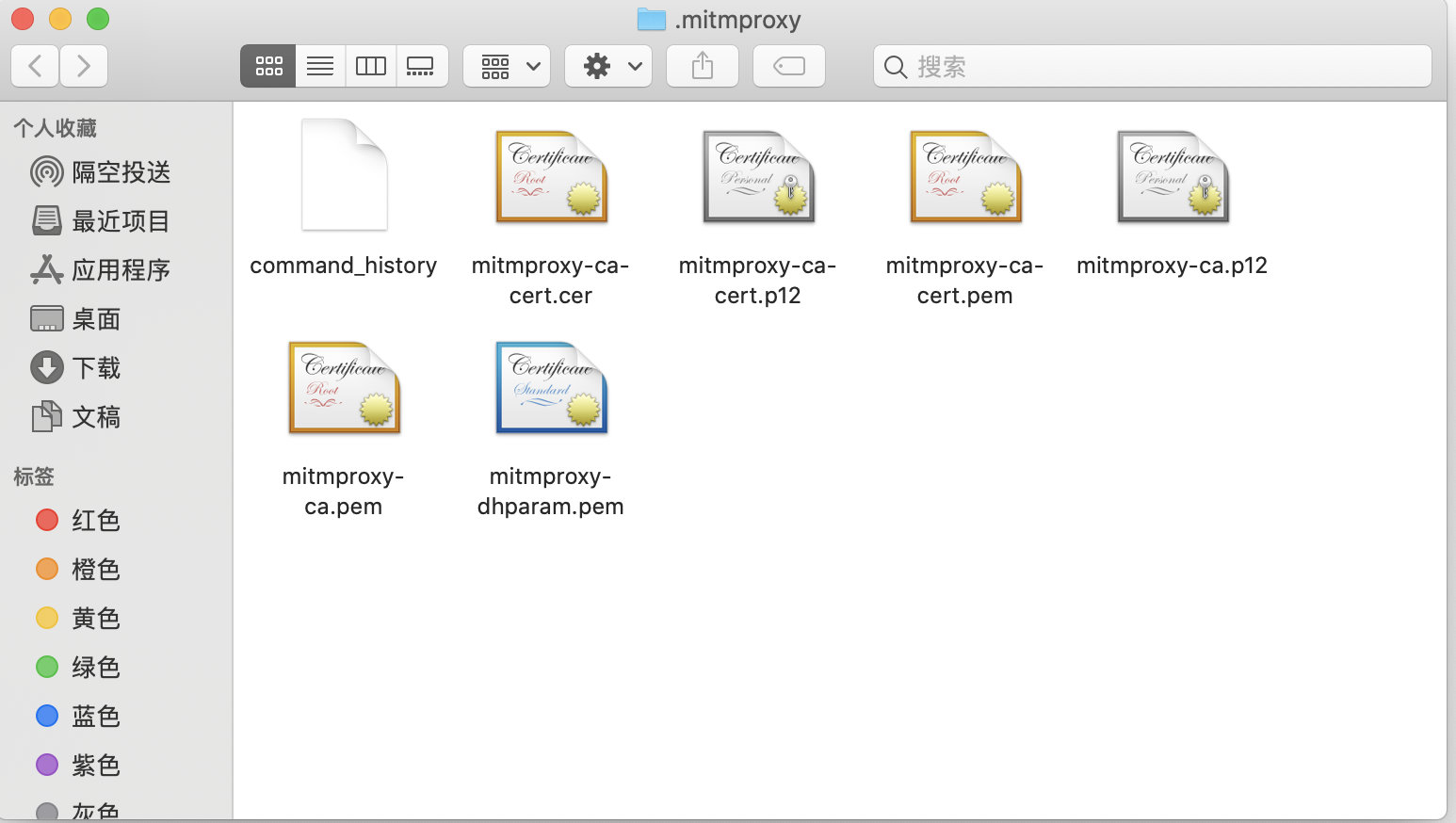Click the Documents icon beside 文稿

coord(47,417)
